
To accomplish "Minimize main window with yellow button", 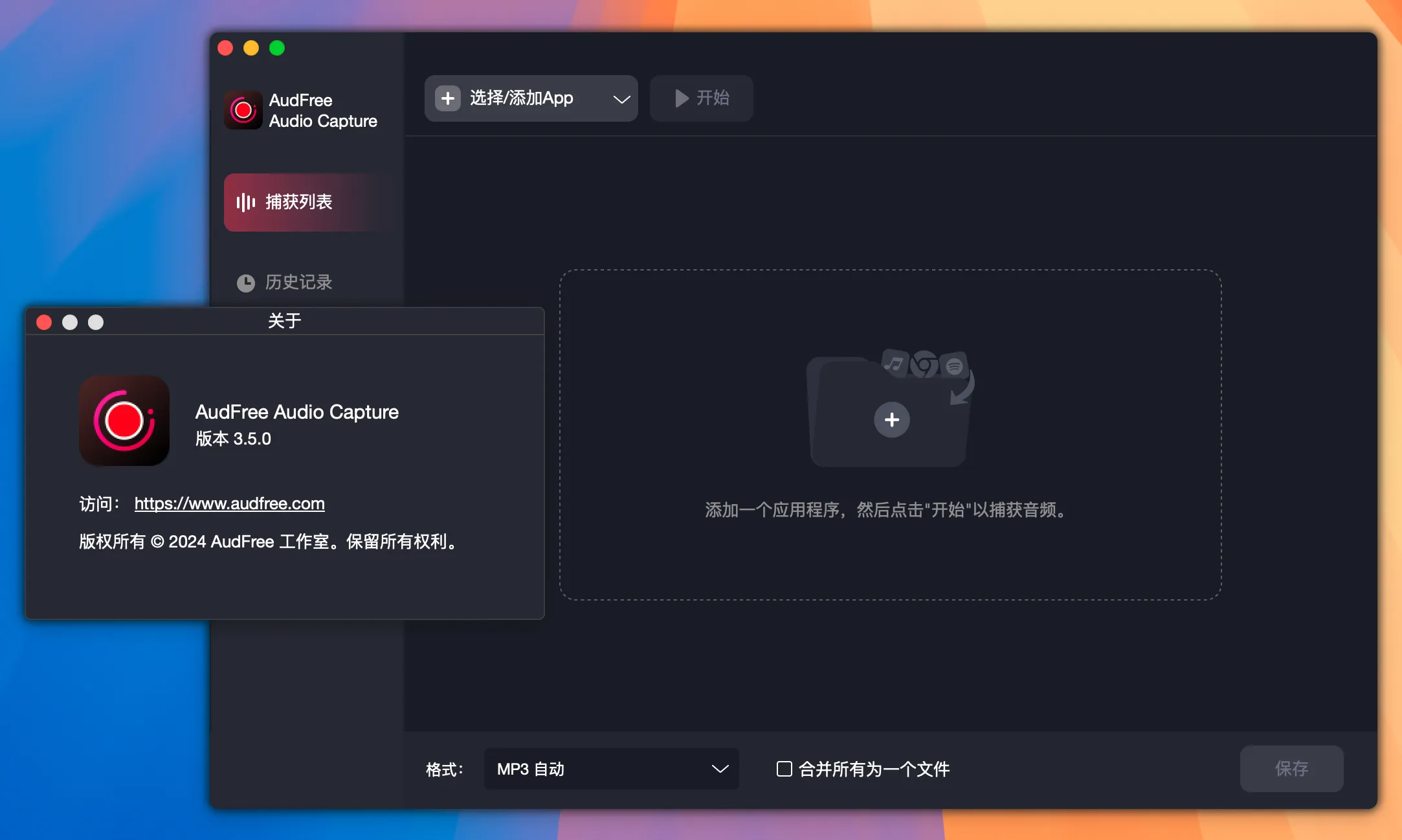I will 251,48.
